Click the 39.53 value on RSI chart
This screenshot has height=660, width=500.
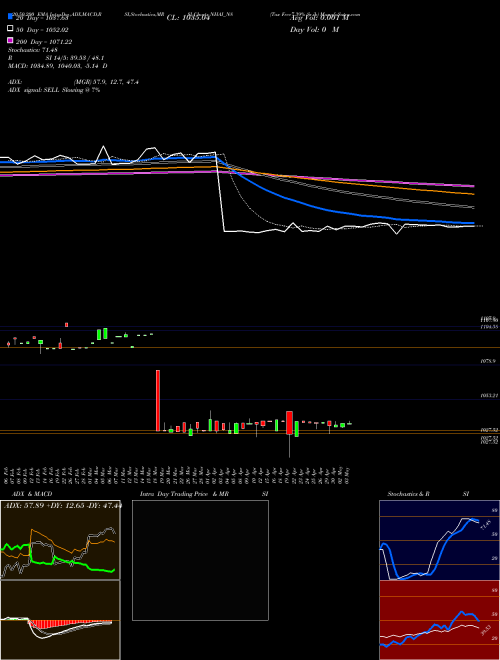coord(487,630)
